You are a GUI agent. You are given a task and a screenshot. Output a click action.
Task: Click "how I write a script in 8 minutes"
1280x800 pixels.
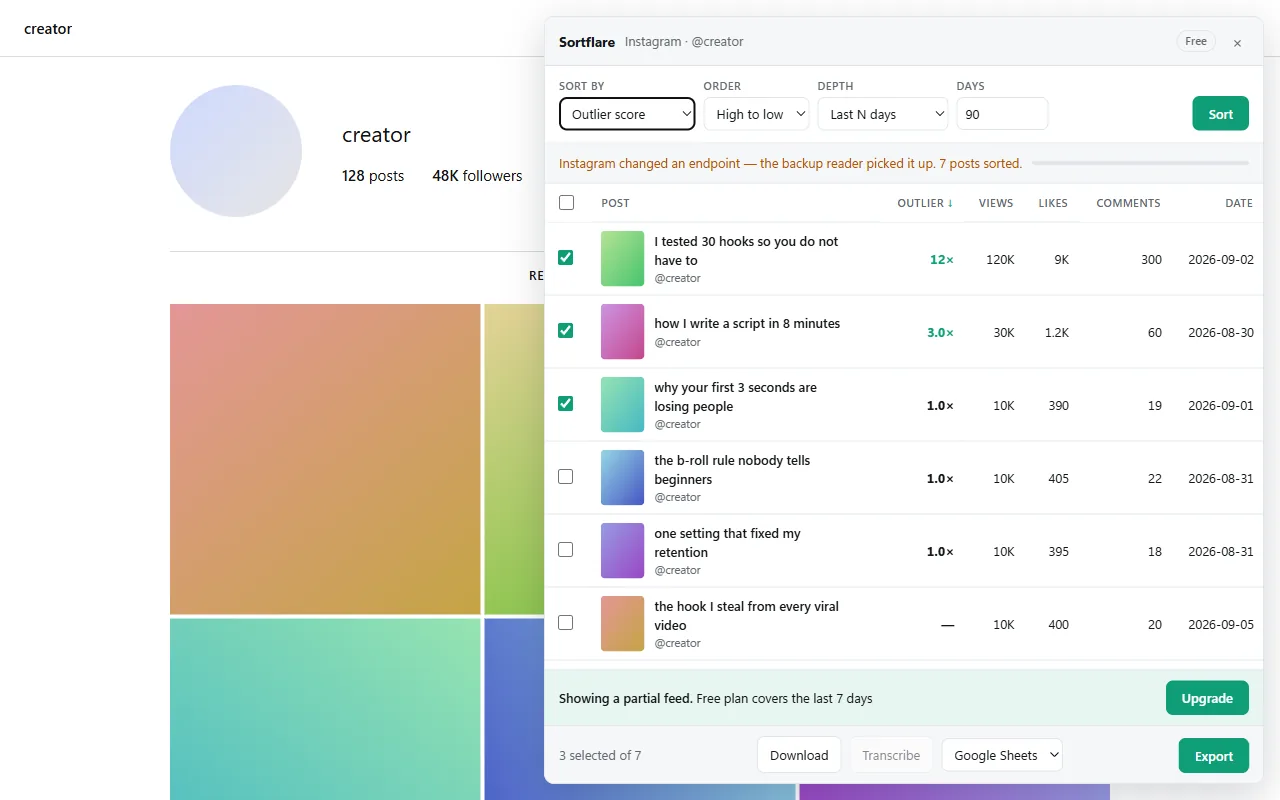point(747,324)
